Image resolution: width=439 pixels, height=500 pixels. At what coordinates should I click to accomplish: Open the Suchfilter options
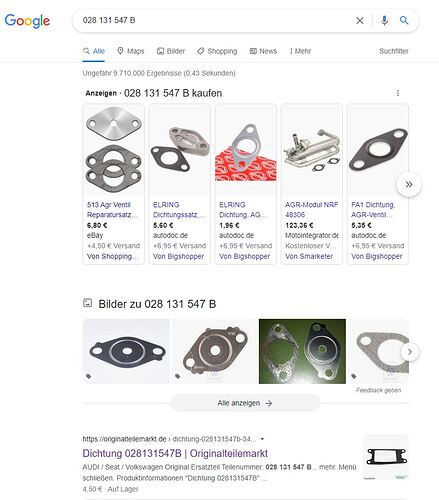point(394,51)
